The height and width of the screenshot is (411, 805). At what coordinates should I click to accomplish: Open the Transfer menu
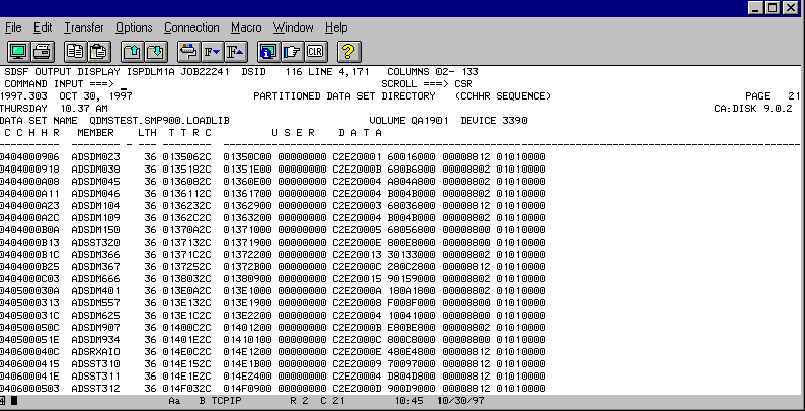(84, 28)
